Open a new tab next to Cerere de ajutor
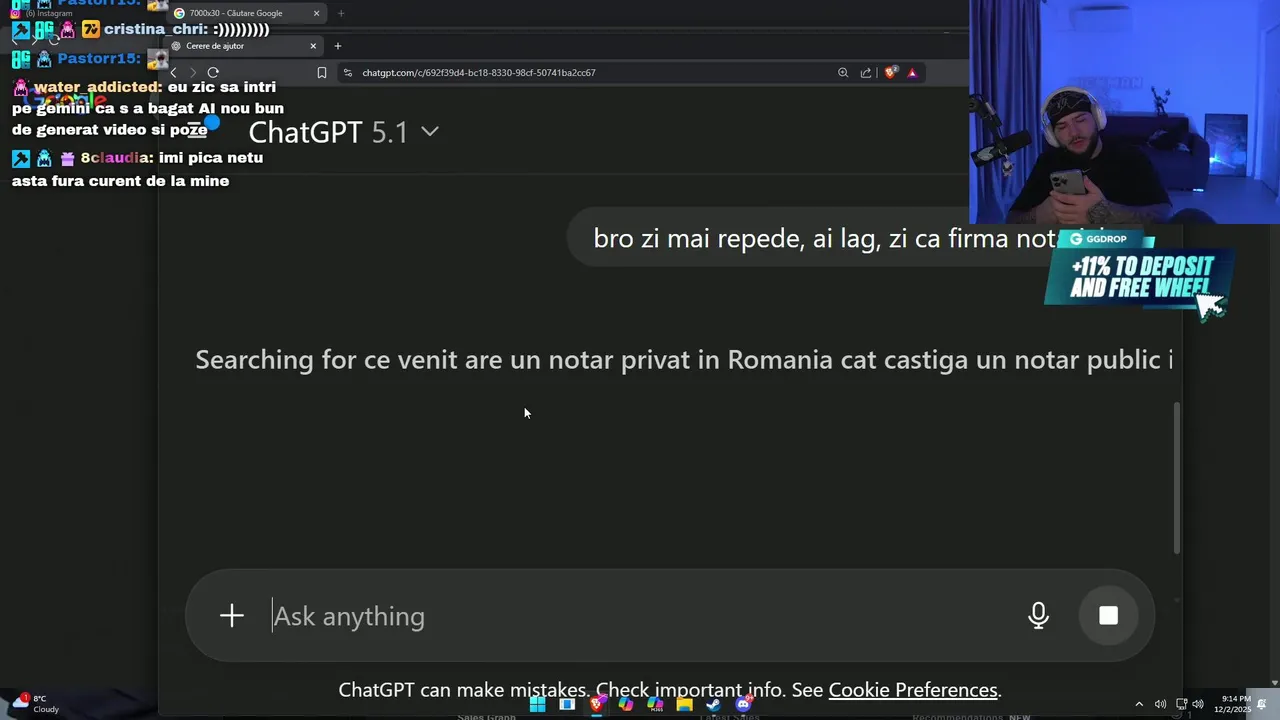 pos(338,46)
